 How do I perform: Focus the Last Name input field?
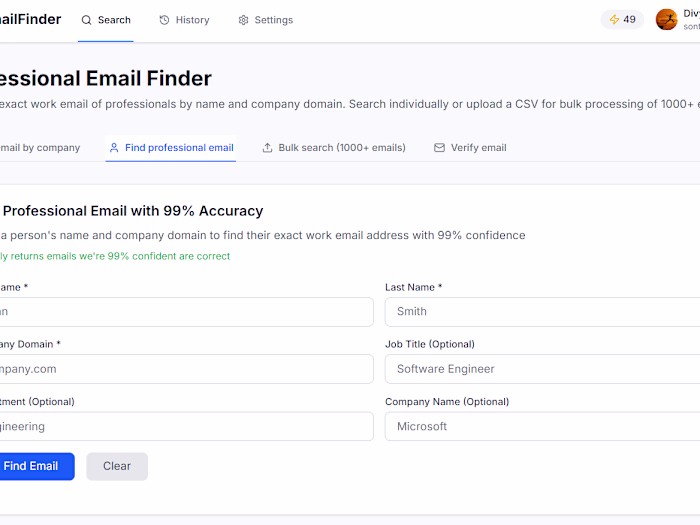[x=542, y=312]
